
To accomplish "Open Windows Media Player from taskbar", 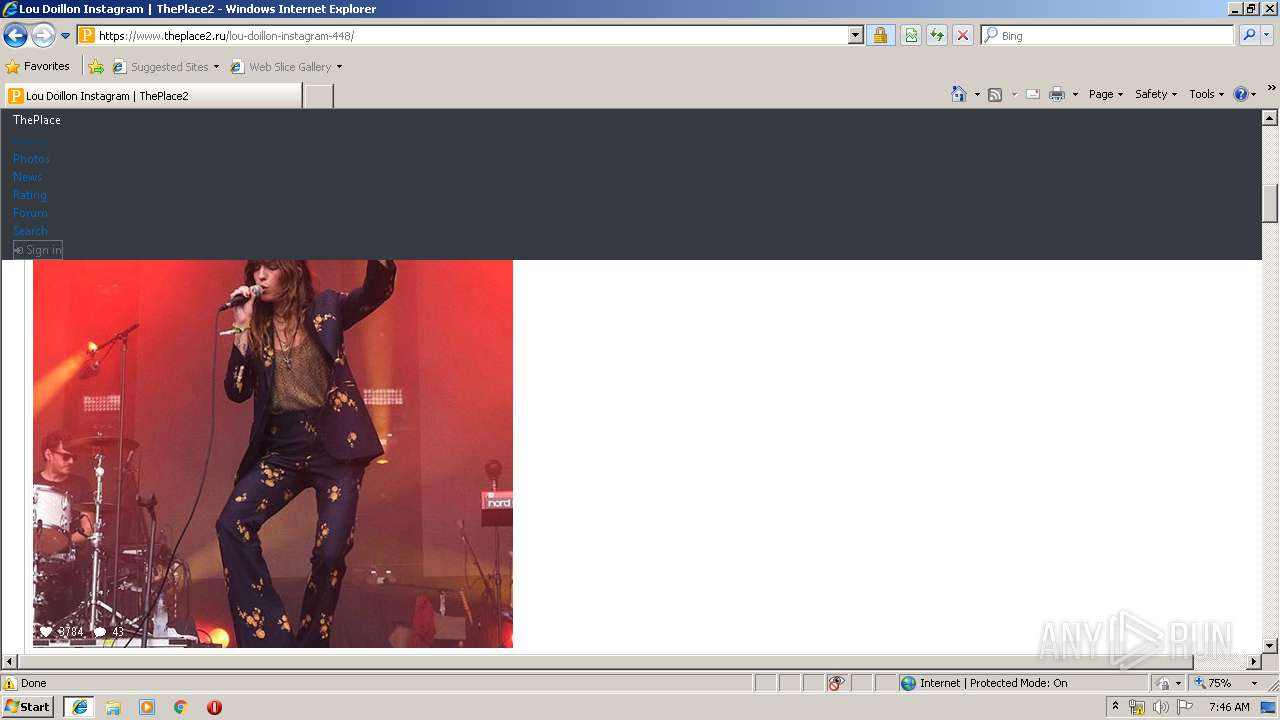I will tap(147, 707).
